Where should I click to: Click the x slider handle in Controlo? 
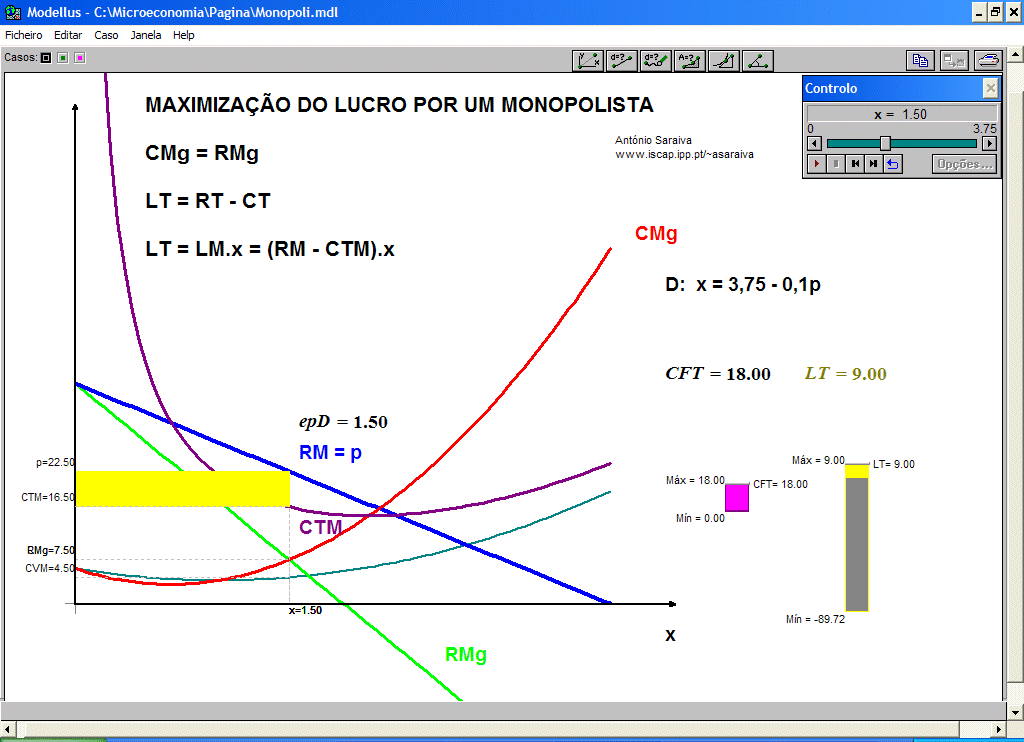pyautogui.click(x=885, y=143)
